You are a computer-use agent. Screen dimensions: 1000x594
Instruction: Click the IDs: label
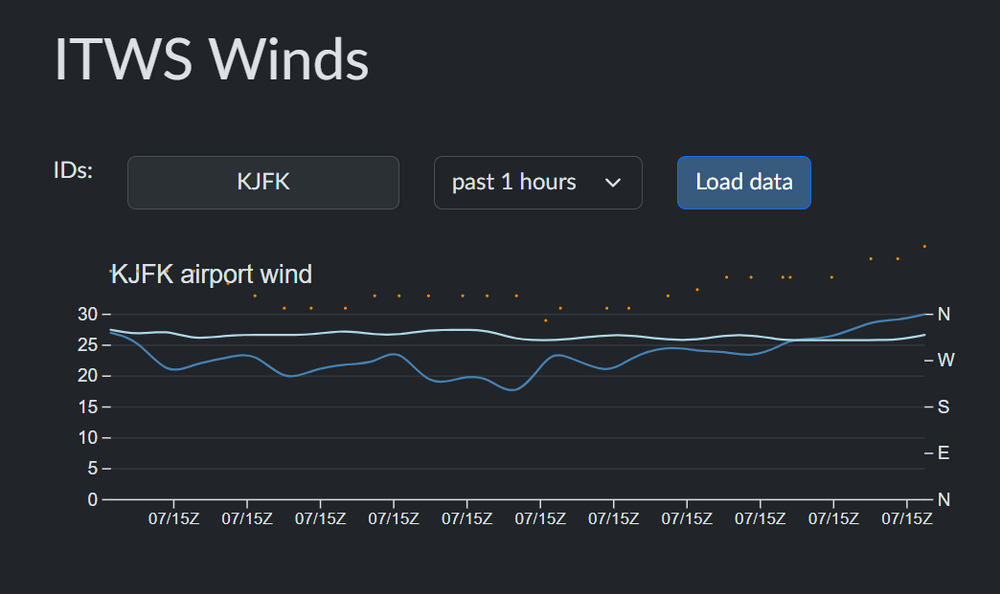click(x=73, y=170)
